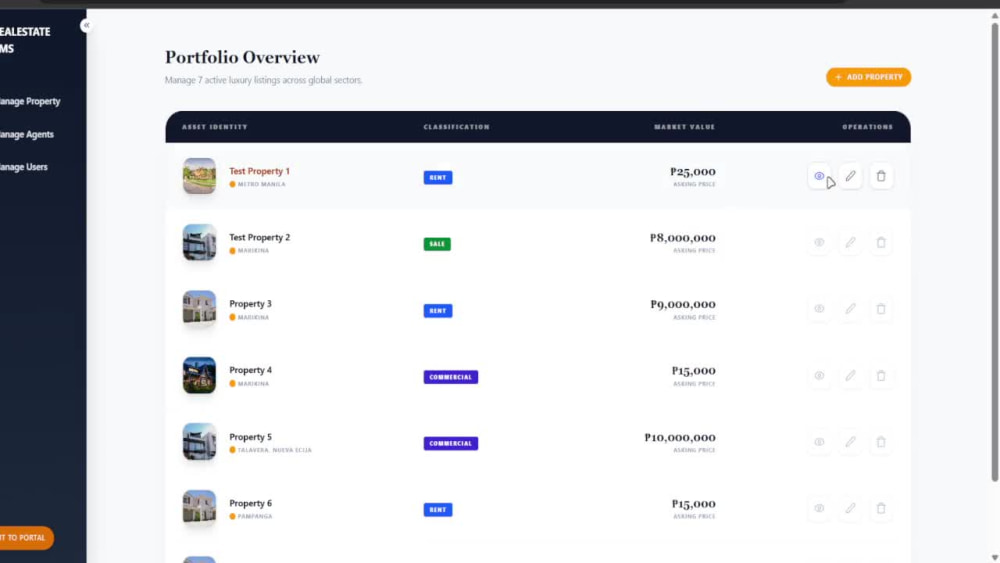
Task: Open Manage Agents in the sidebar
Action: click(x=27, y=135)
